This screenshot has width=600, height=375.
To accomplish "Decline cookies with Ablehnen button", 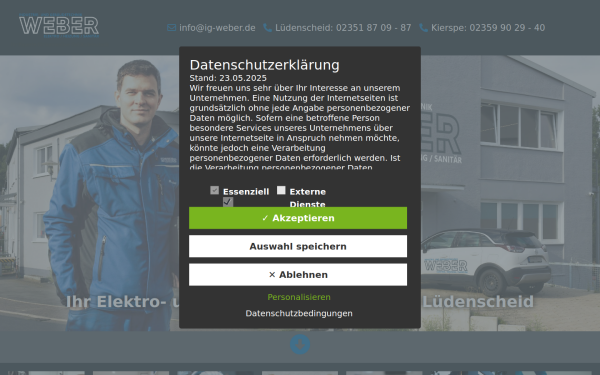I will [x=298, y=275].
